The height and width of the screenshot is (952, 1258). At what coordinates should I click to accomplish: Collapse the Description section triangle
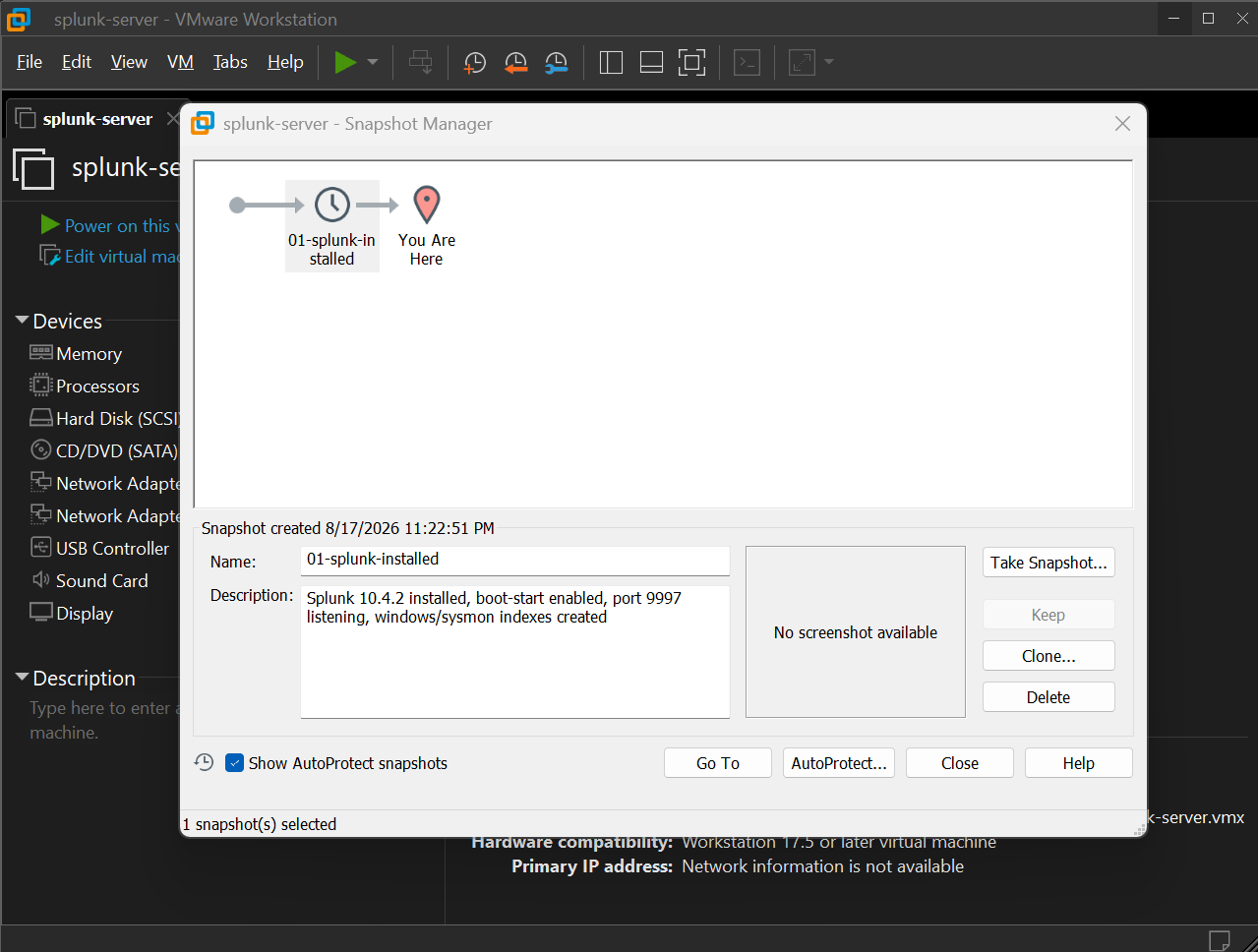click(x=22, y=678)
